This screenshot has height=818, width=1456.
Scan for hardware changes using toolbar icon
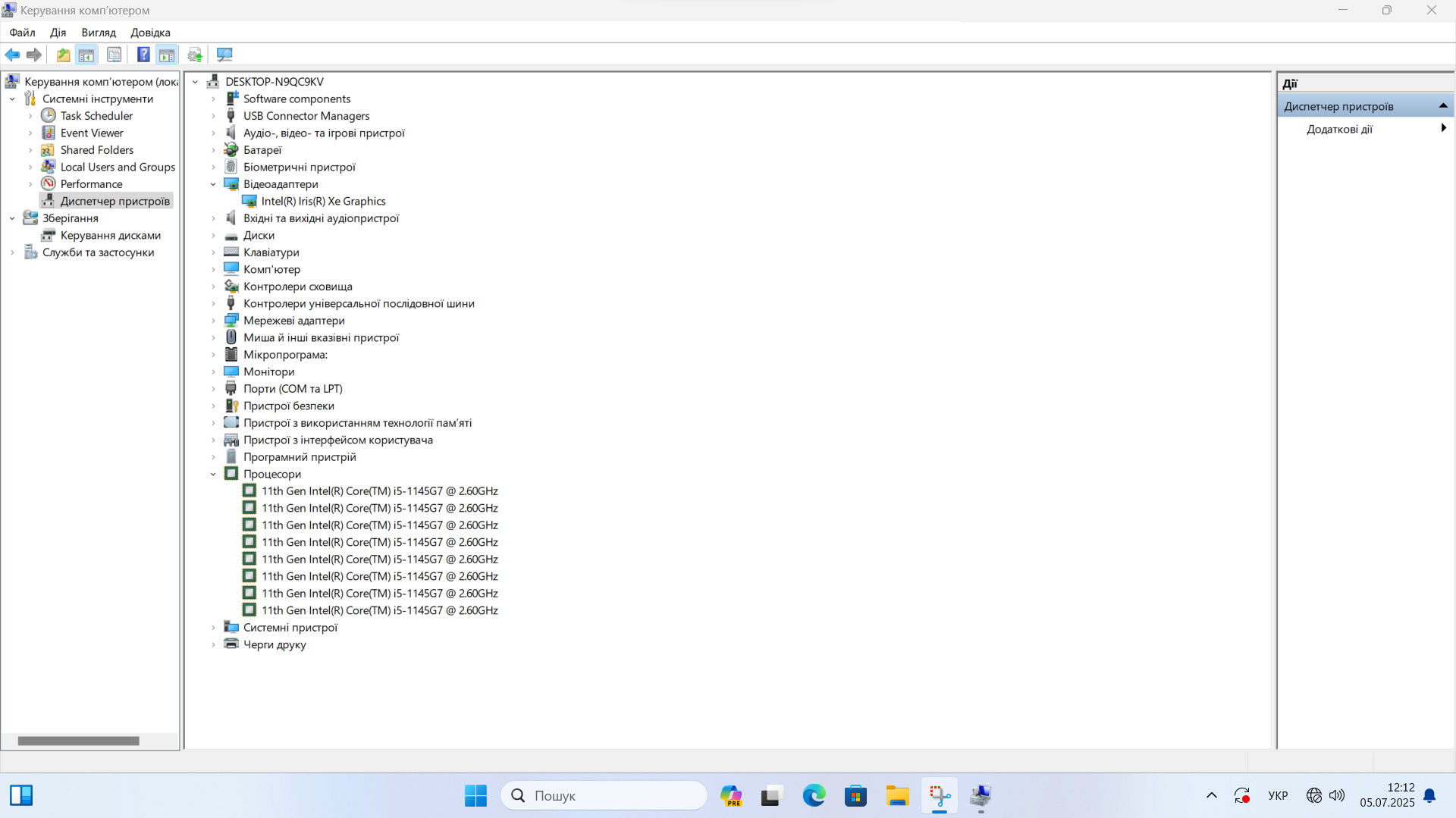click(224, 55)
